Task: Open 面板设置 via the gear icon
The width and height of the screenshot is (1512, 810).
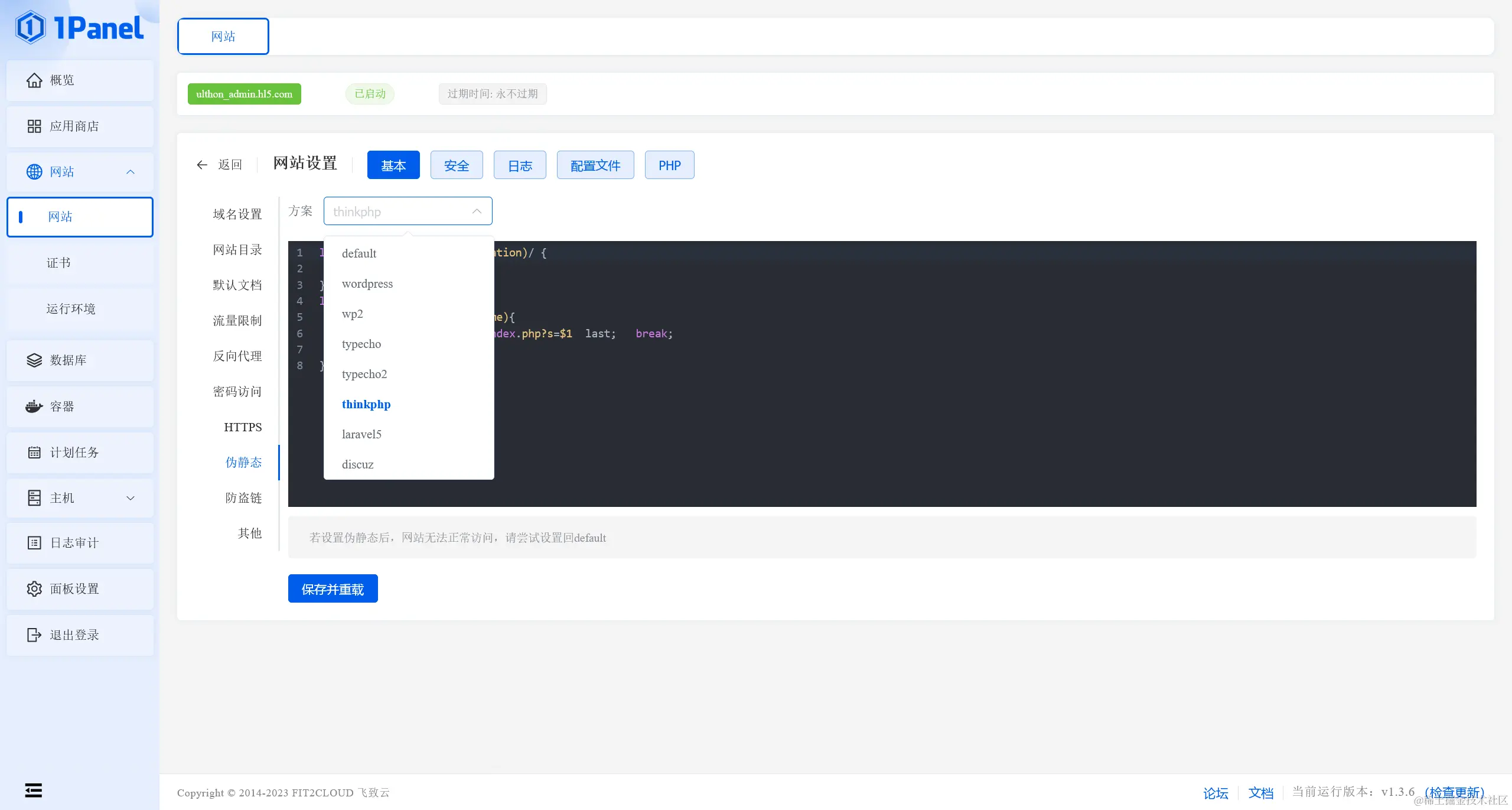Action: coord(34,589)
